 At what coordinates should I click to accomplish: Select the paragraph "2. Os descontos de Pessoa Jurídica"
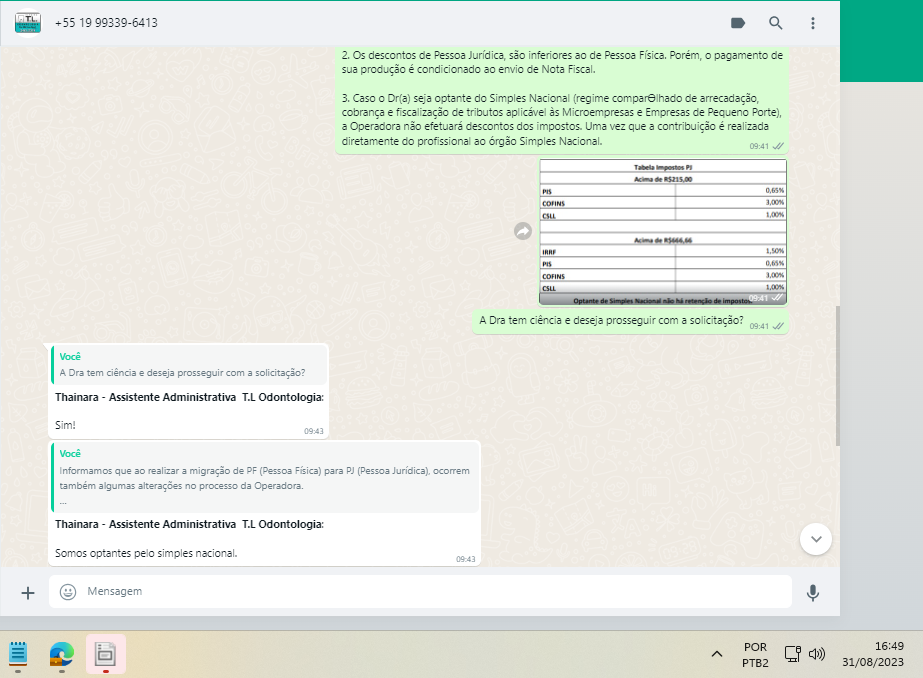tap(562, 62)
